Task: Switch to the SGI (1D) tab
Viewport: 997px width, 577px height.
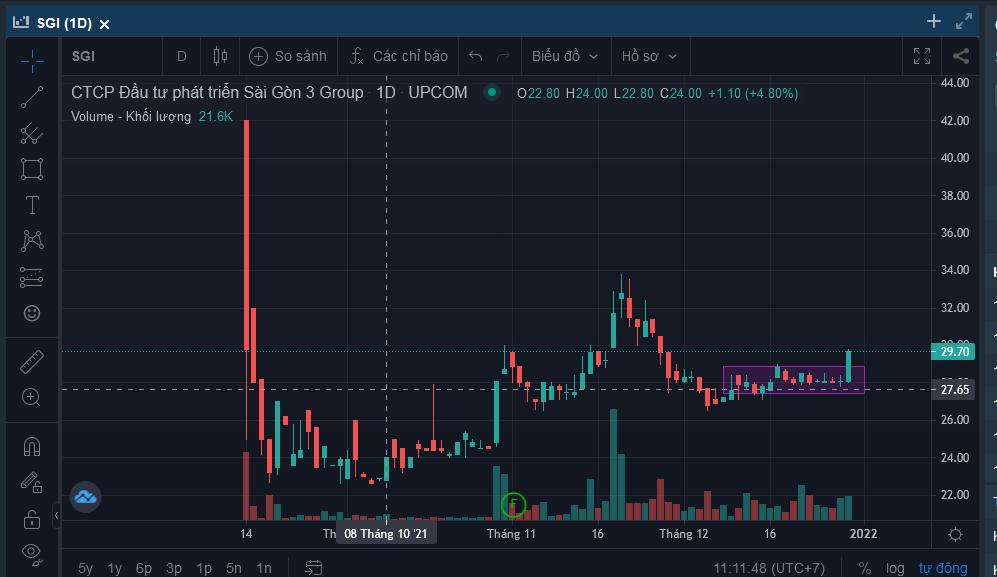Action: [66, 23]
